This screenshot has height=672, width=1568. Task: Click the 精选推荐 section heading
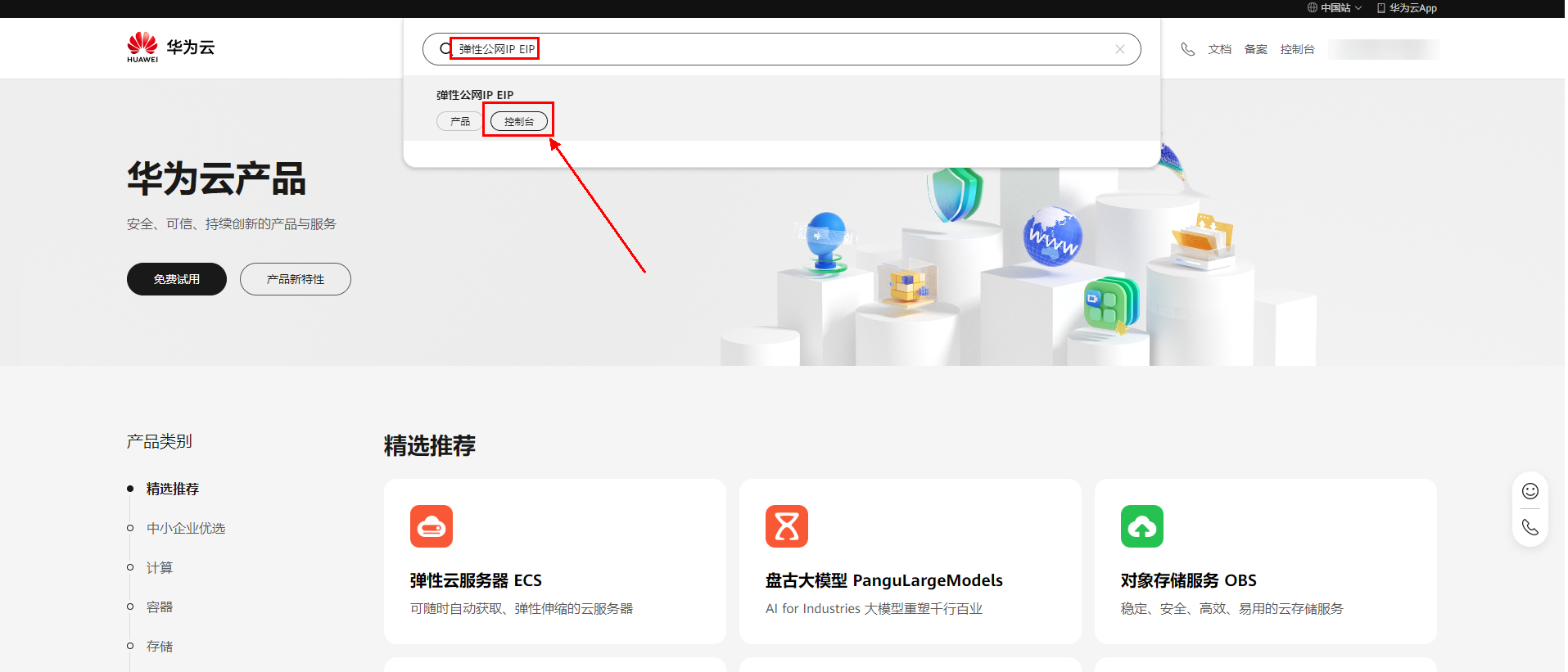coord(430,445)
